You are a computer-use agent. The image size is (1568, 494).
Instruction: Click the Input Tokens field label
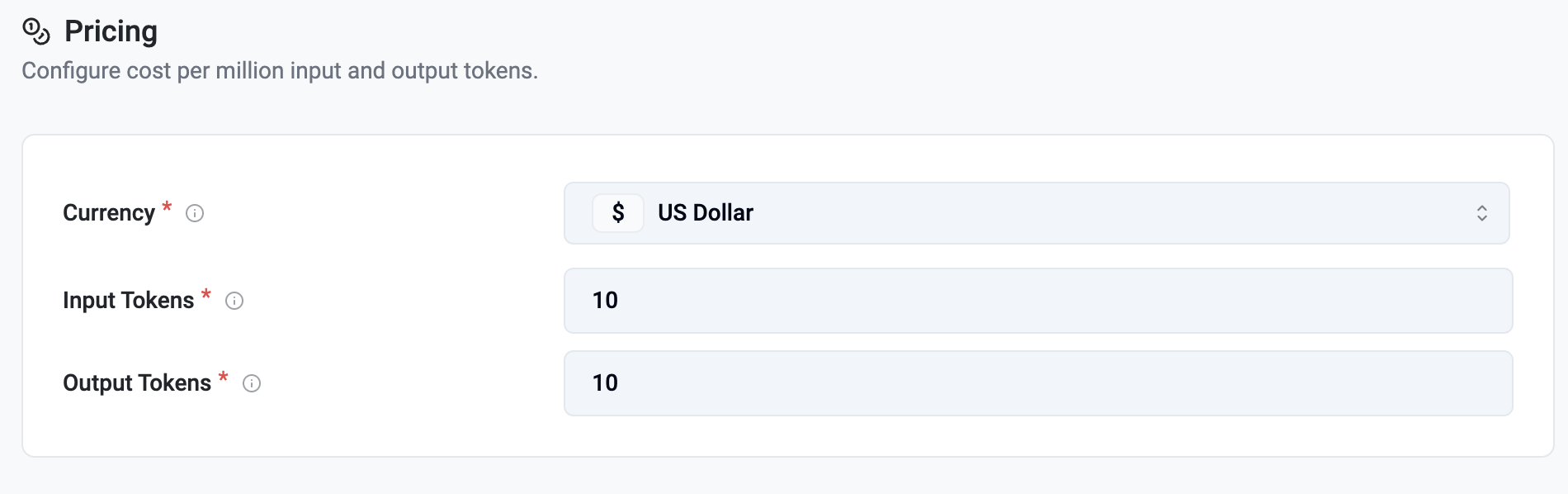pos(128,301)
